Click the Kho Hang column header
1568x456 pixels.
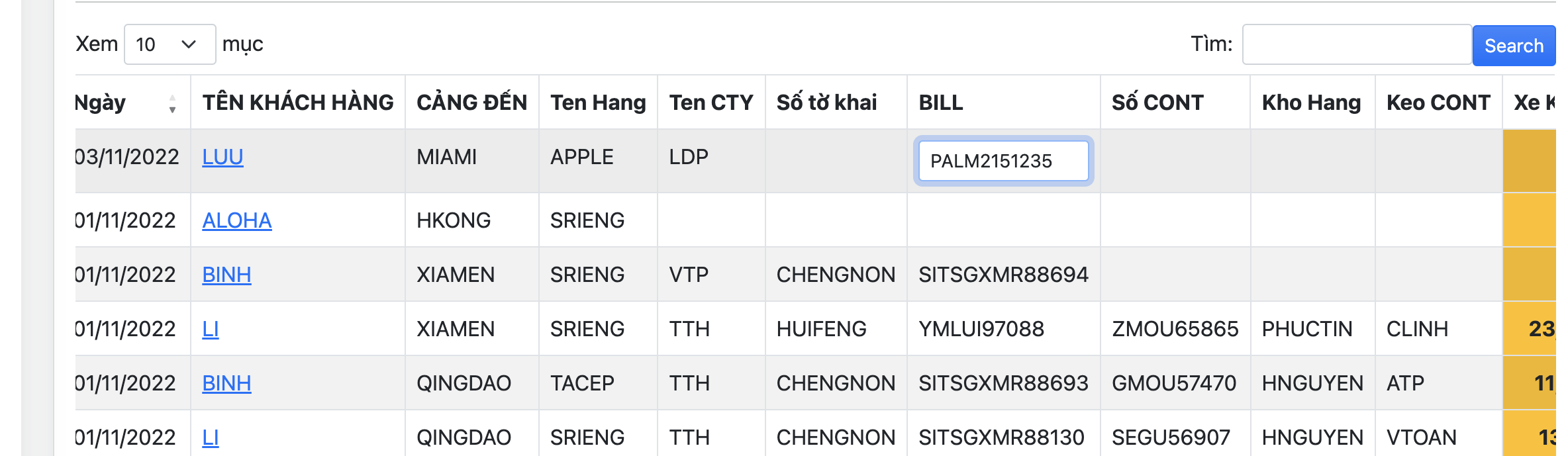pyautogui.click(x=1311, y=103)
